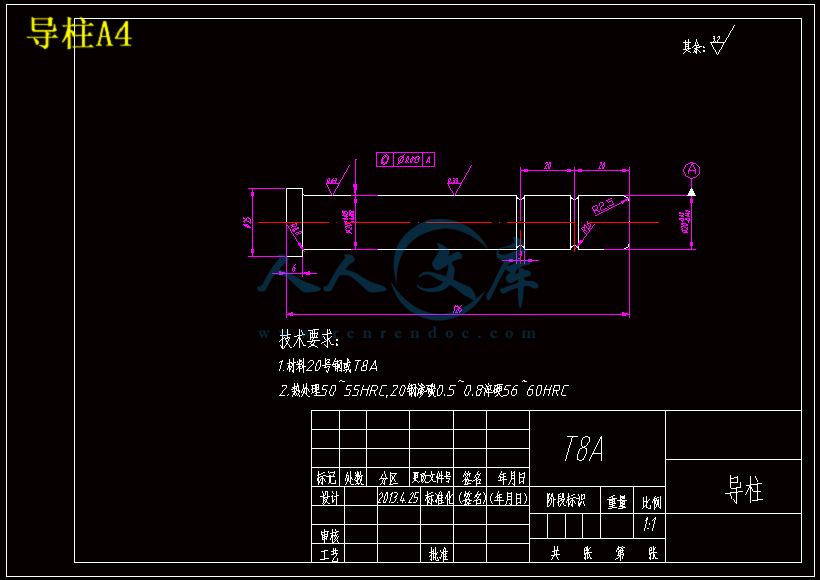Select the '标记' title block cell

point(326,478)
